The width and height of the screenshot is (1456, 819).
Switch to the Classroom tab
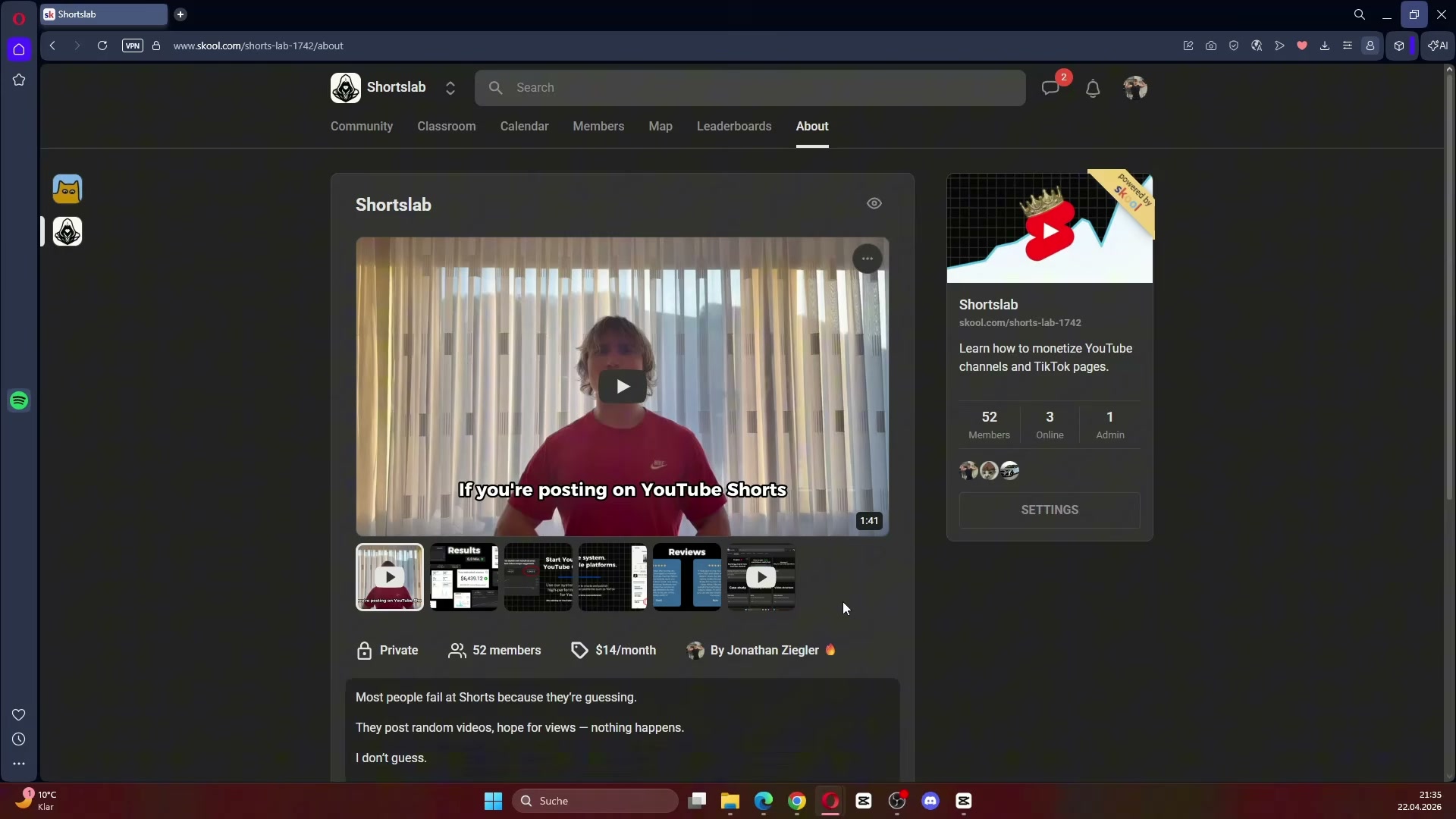coord(447,126)
